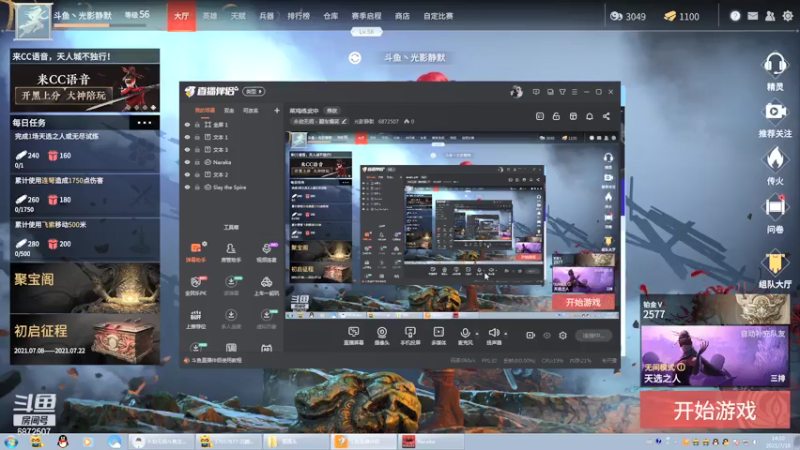800x450 pixels.
Task: Edit the stream title with the pencil icon
Action: click(344, 121)
